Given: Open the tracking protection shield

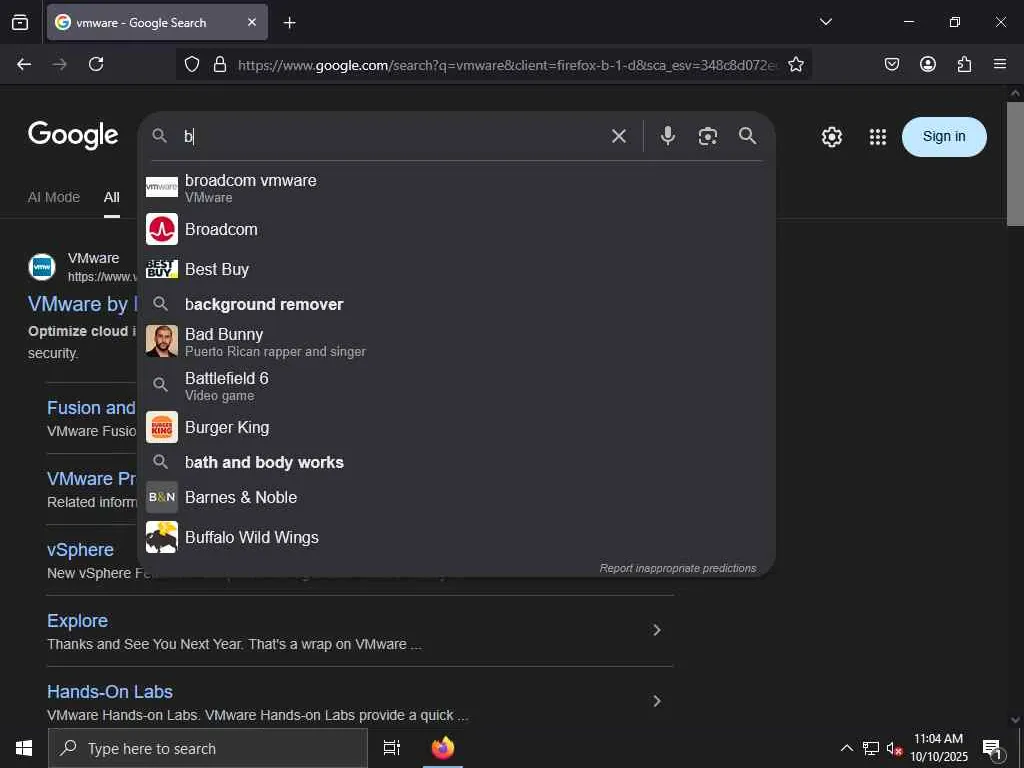Looking at the screenshot, I should coord(191,64).
